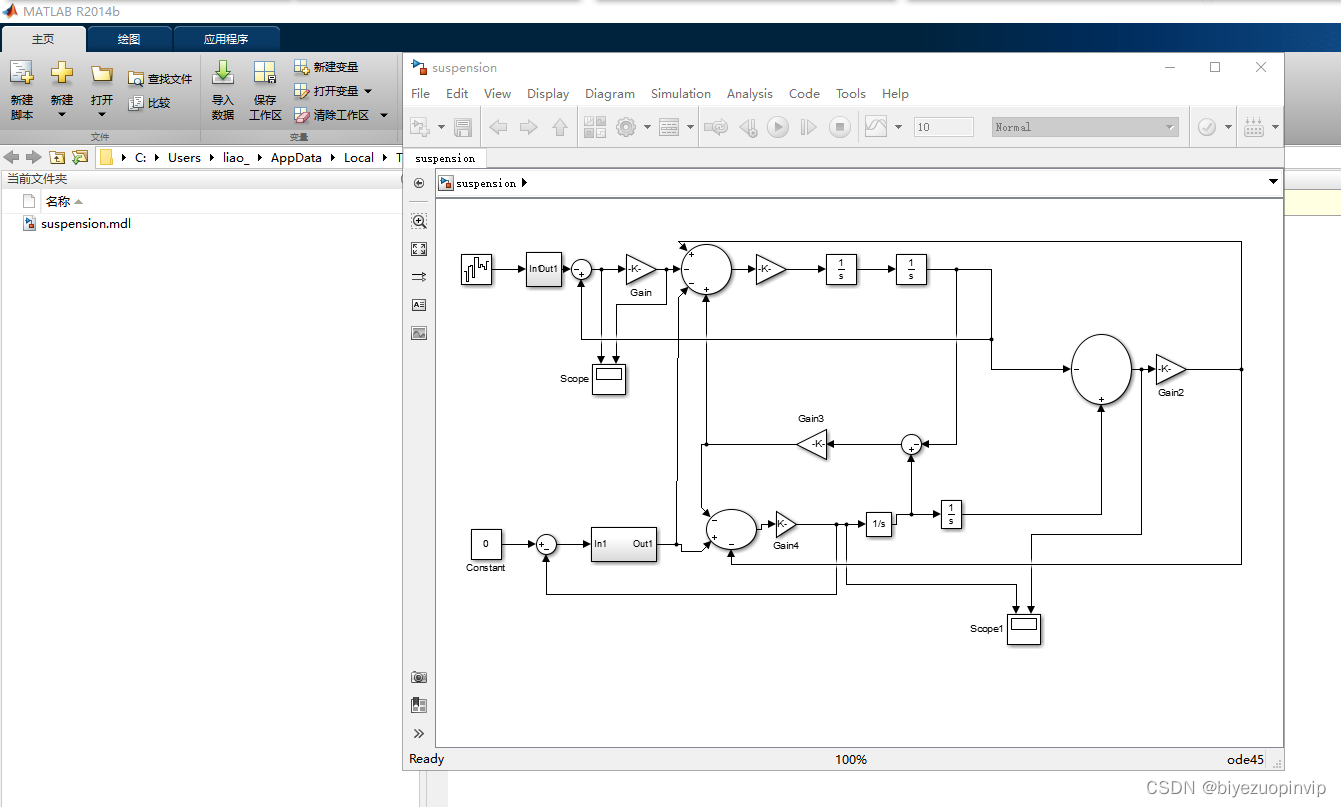This screenshot has width=1341, height=807.
Task: Expand the 清除工作区 dropdown arrow
Action: click(x=384, y=115)
